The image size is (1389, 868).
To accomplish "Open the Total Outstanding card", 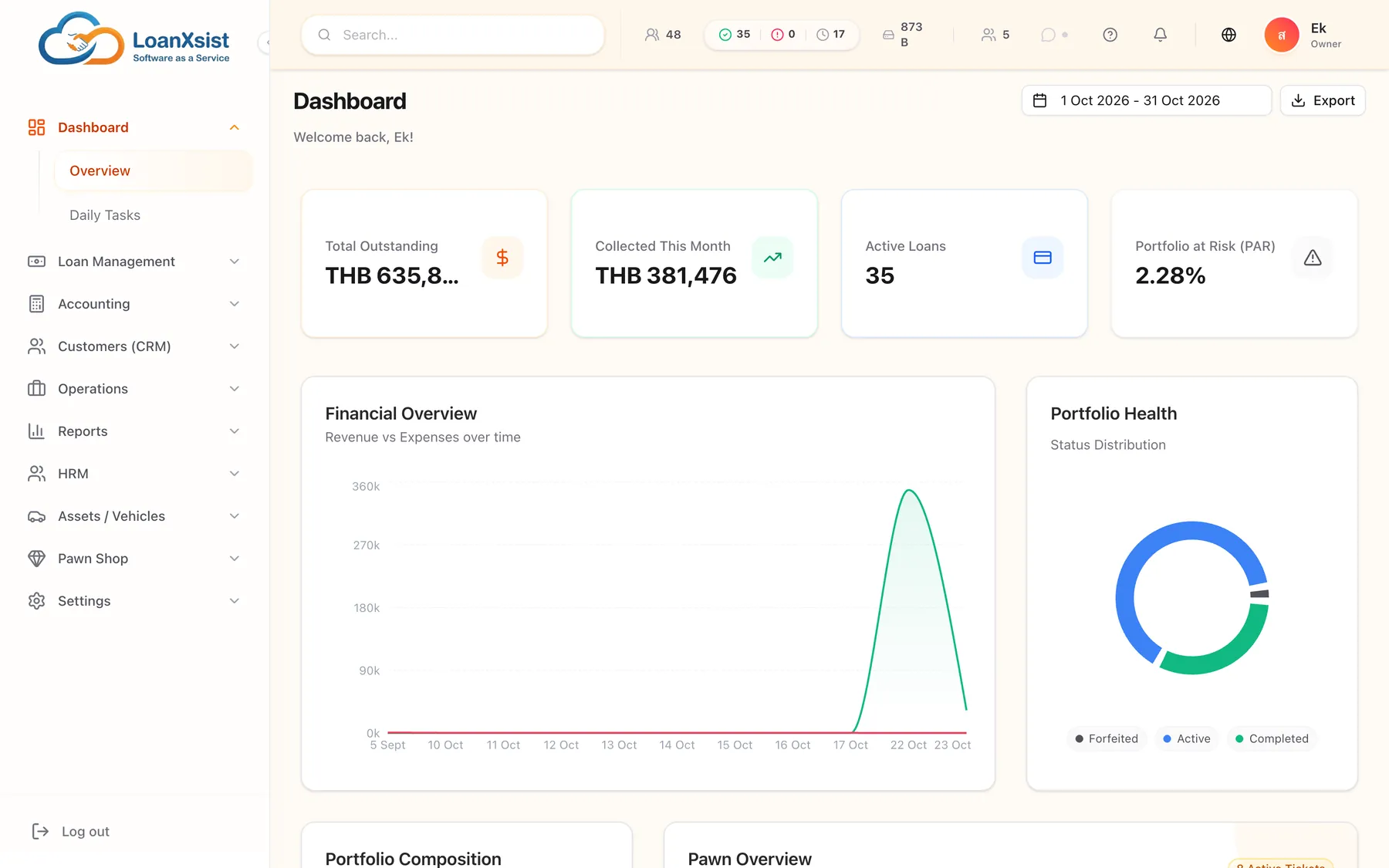I will click(x=424, y=263).
